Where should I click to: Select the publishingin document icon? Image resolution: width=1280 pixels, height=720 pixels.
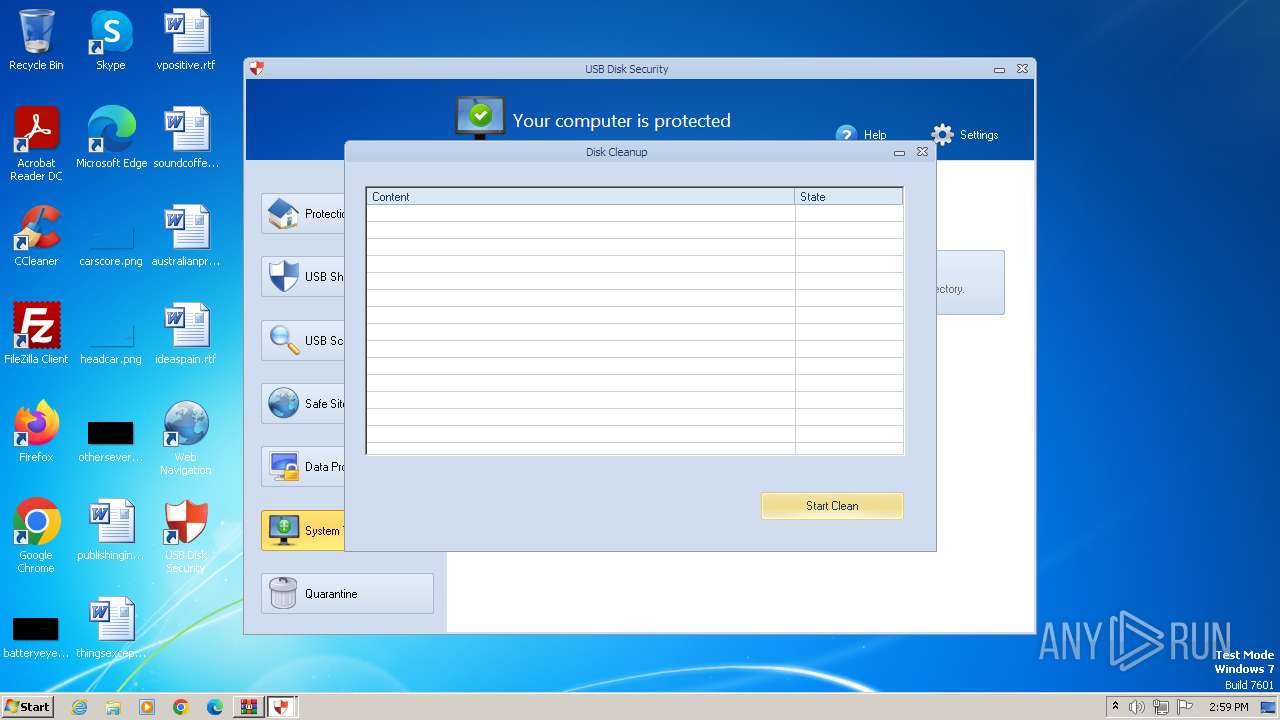point(110,530)
